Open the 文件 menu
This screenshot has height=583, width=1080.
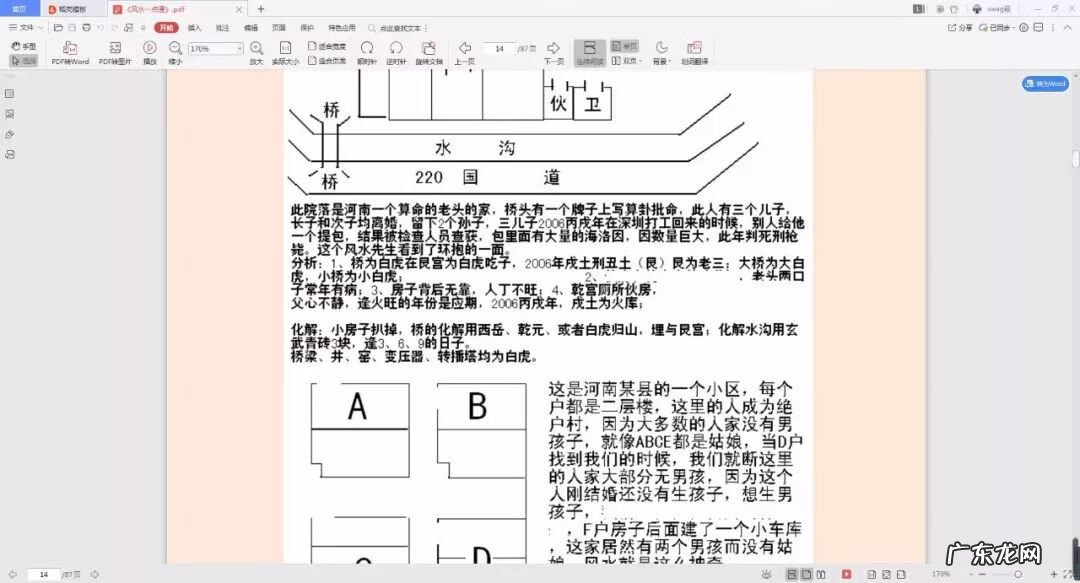pos(21,28)
